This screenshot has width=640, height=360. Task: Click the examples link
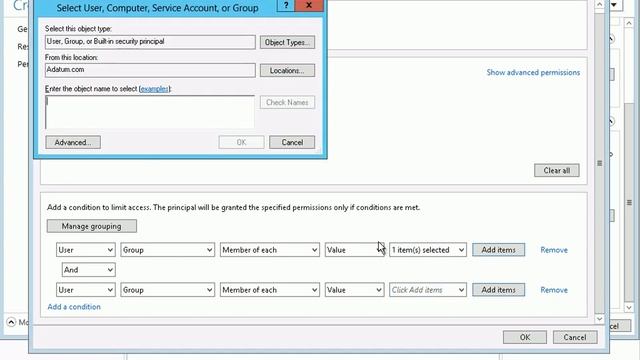(x=154, y=89)
